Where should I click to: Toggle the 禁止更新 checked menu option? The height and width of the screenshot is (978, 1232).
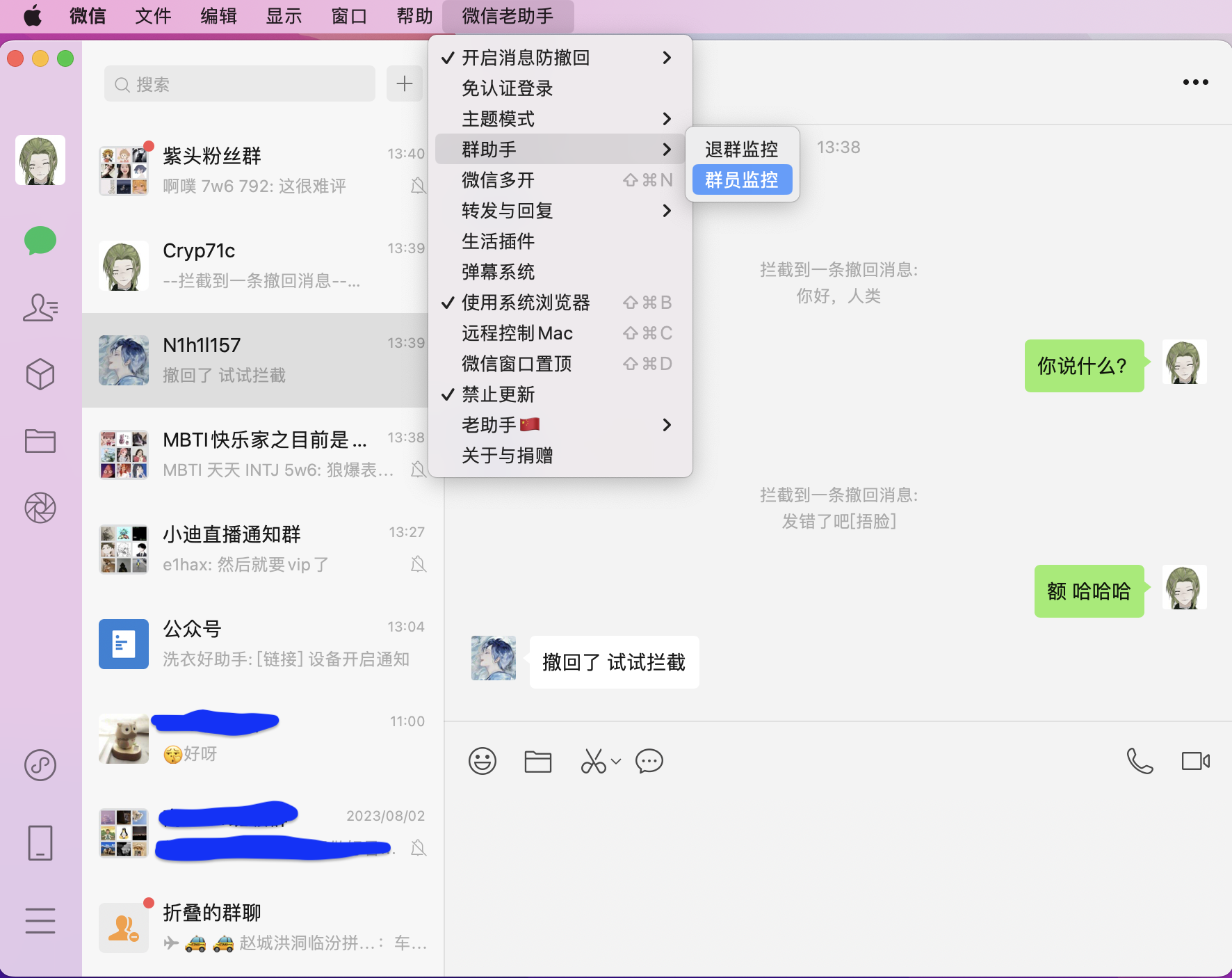click(498, 394)
